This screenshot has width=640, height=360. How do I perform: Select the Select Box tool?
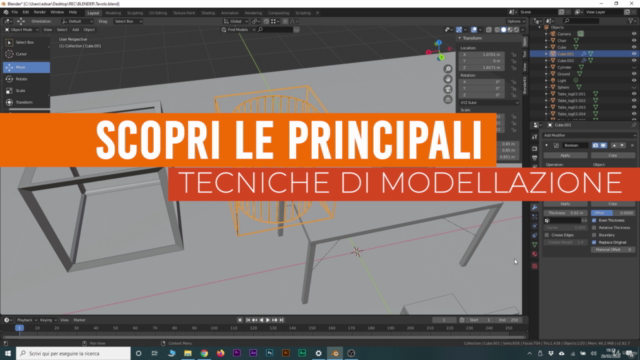coord(26,42)
